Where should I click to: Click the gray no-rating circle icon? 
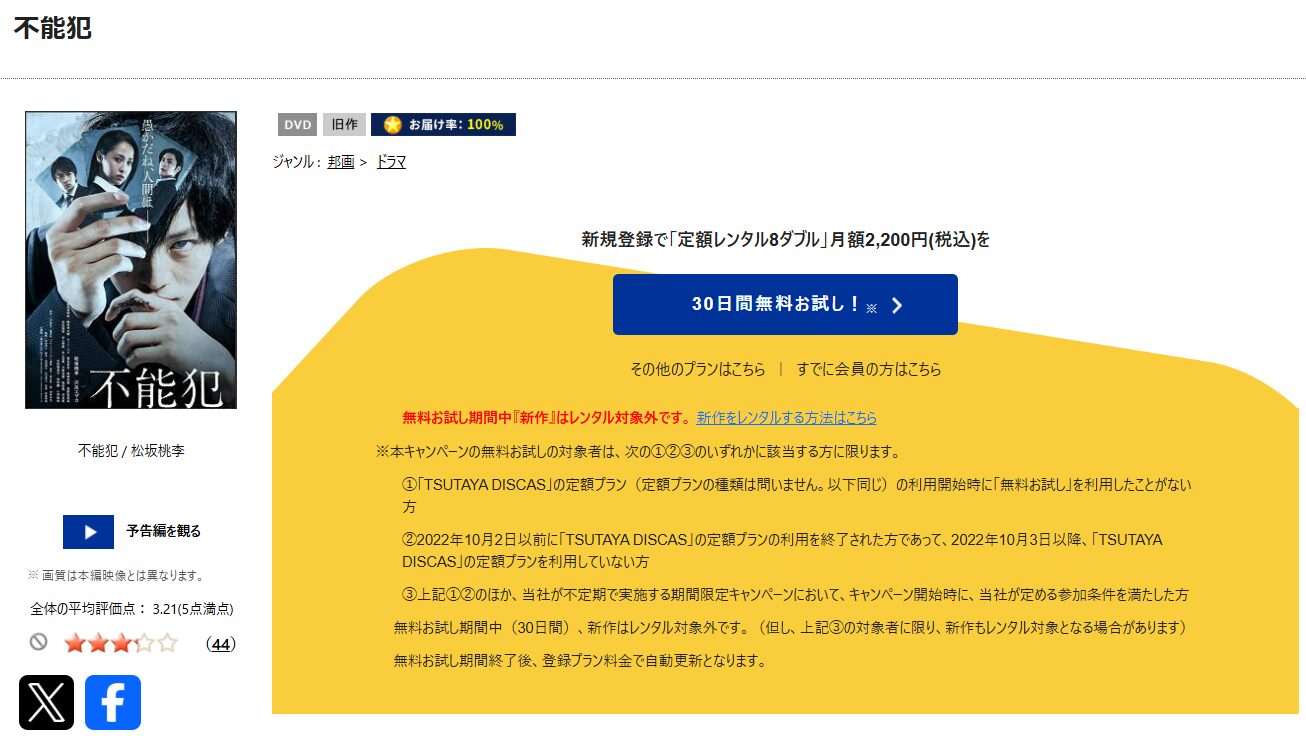38,642
